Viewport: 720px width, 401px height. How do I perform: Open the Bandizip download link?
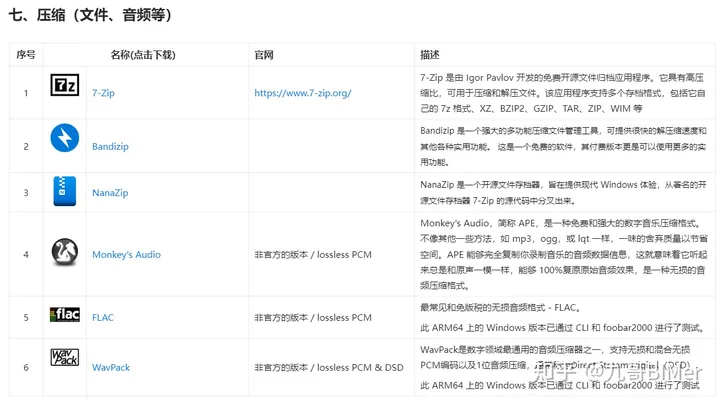110,147
